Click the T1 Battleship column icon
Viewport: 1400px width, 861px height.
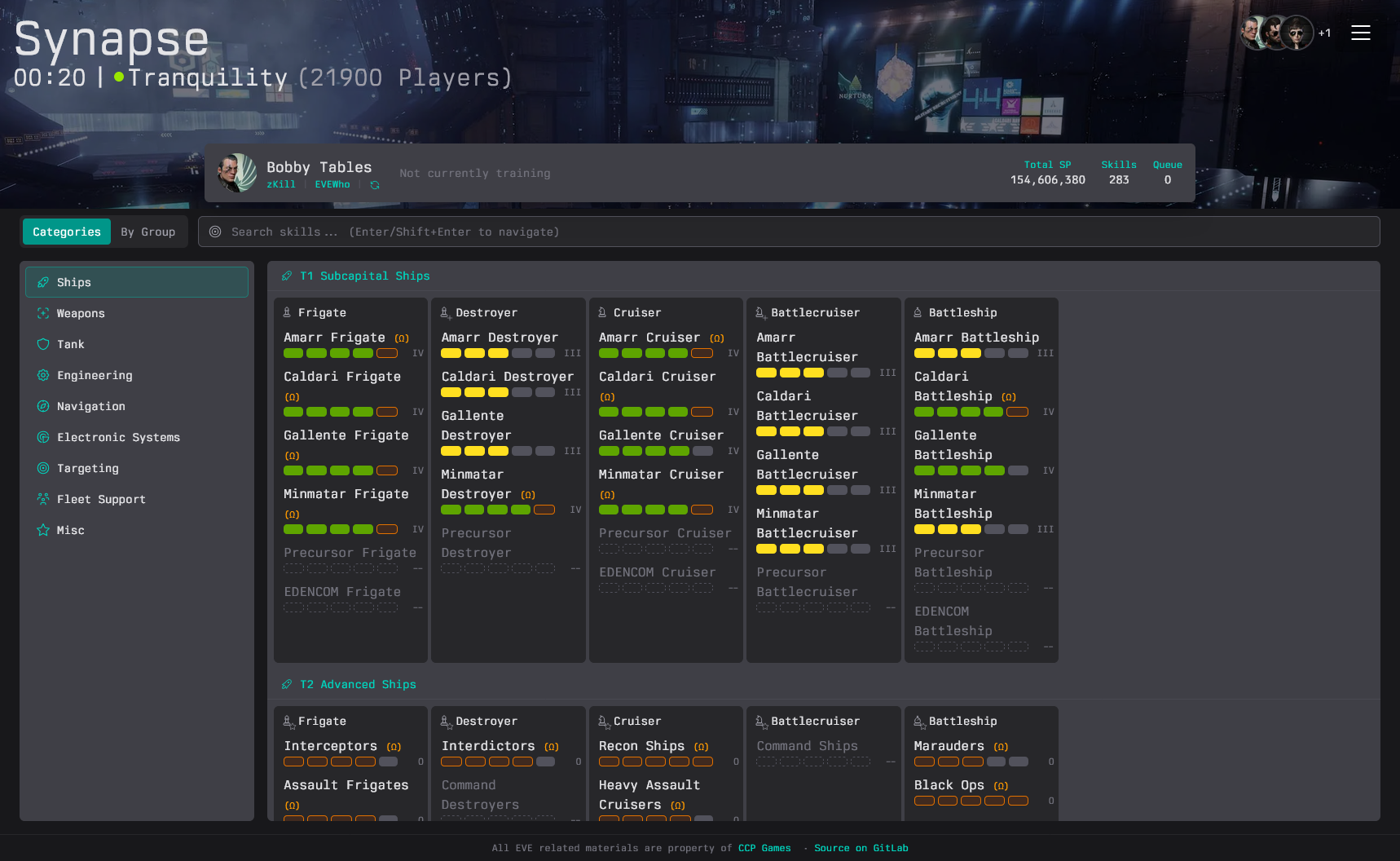point(918,312)
